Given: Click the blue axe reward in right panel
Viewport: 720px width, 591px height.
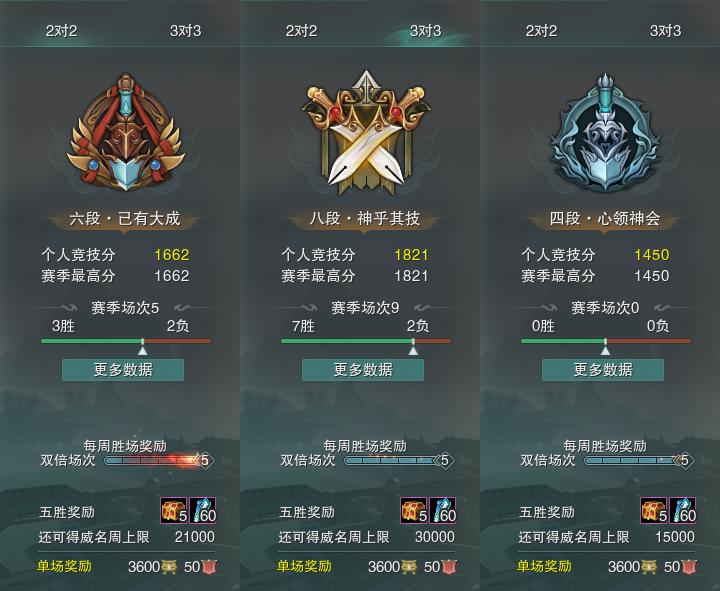Looking at the screenshot, I should pyautogui.click(x=683, y=510).
